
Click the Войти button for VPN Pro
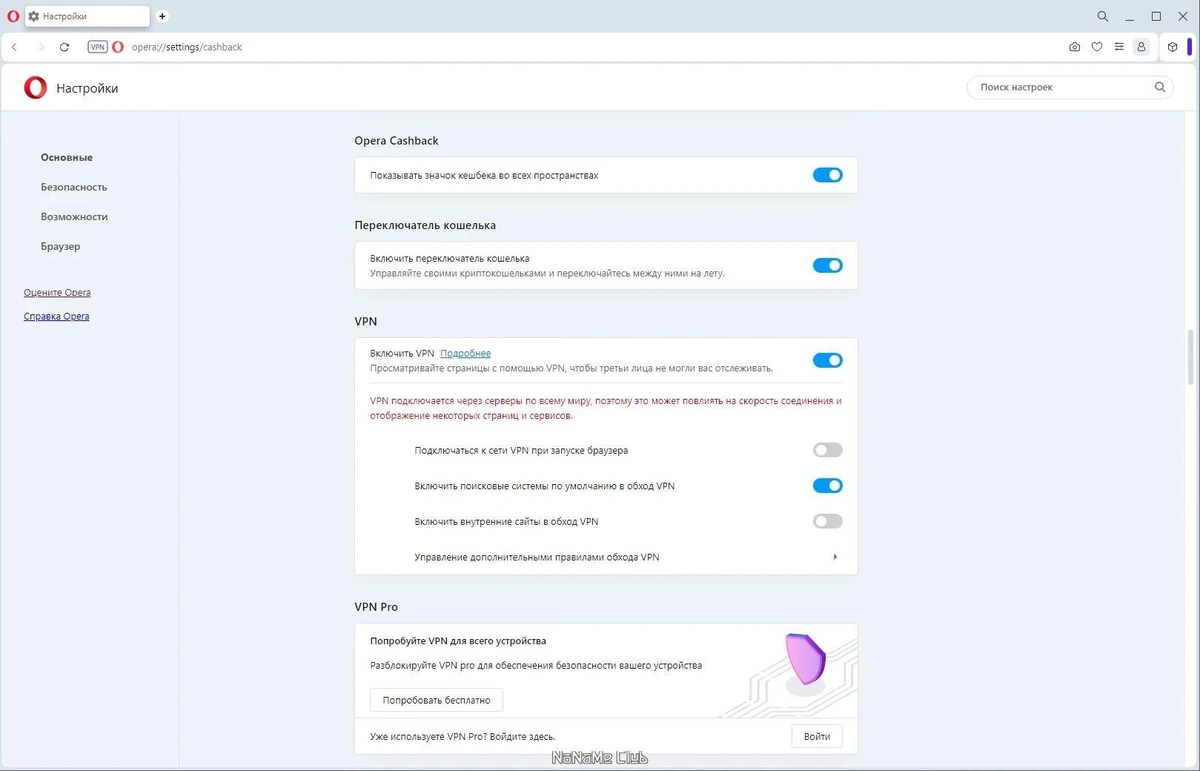pos(817,737)
